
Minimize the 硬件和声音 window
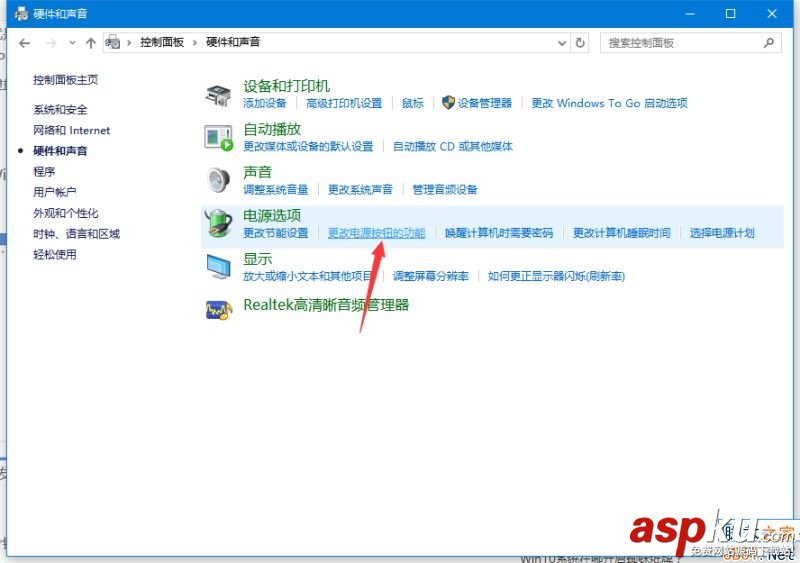pos(690,14)
